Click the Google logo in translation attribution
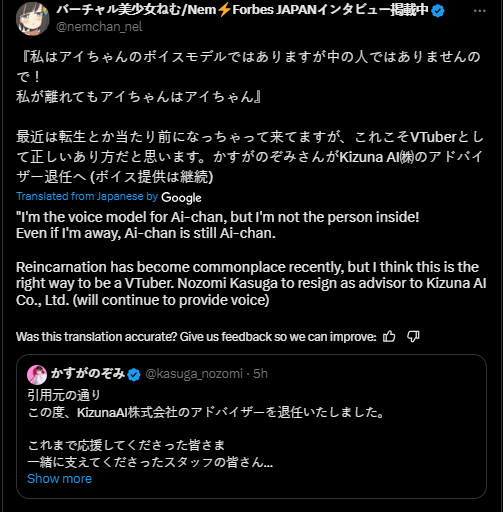 tap(181, 197)
